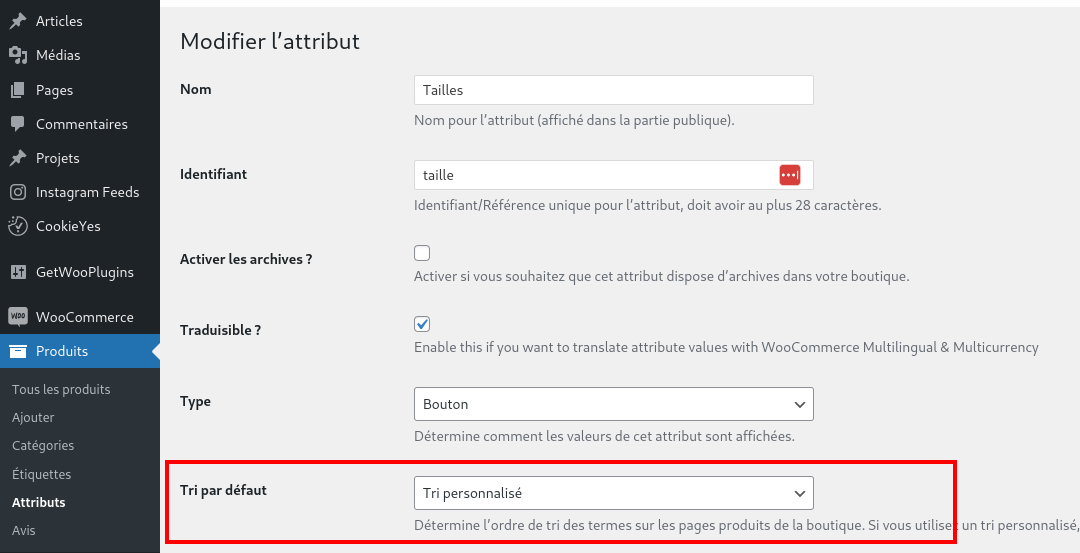Click the Articles pin icon

18,21
